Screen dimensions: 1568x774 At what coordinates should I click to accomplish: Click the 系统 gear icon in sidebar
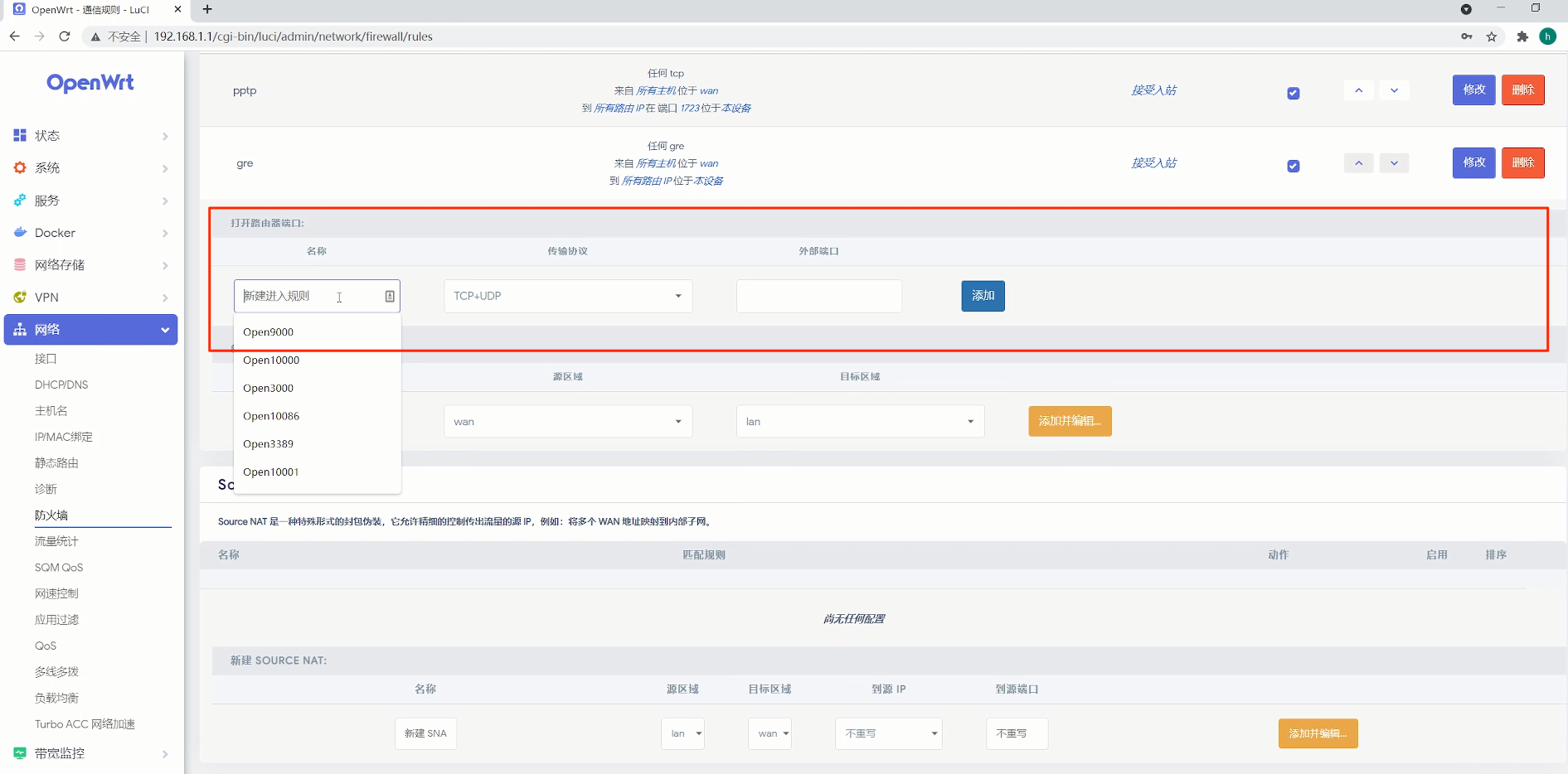tap(20, 167)
